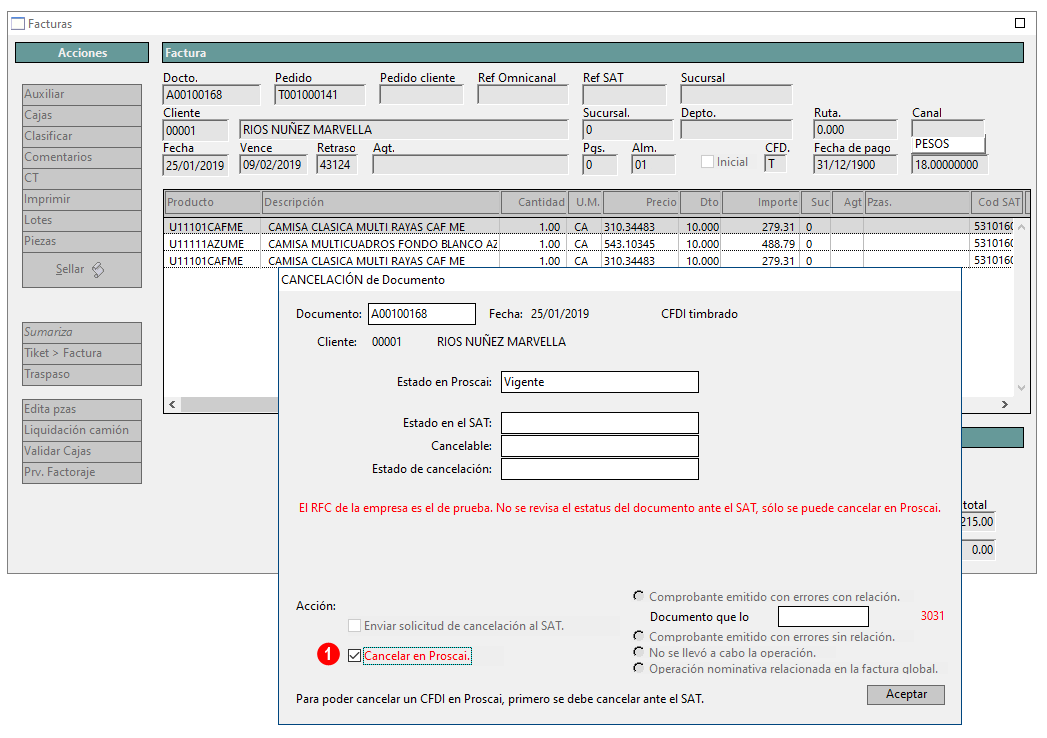
Task: Click the Ruta field 0.000
Action: click(x=855, y=130)
